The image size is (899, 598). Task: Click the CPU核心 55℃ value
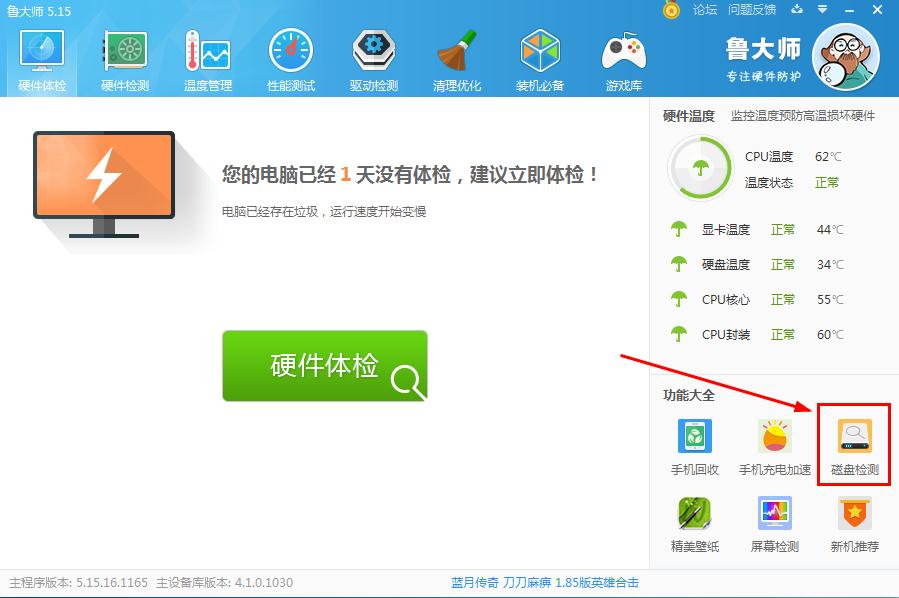(x=830, y=300)
